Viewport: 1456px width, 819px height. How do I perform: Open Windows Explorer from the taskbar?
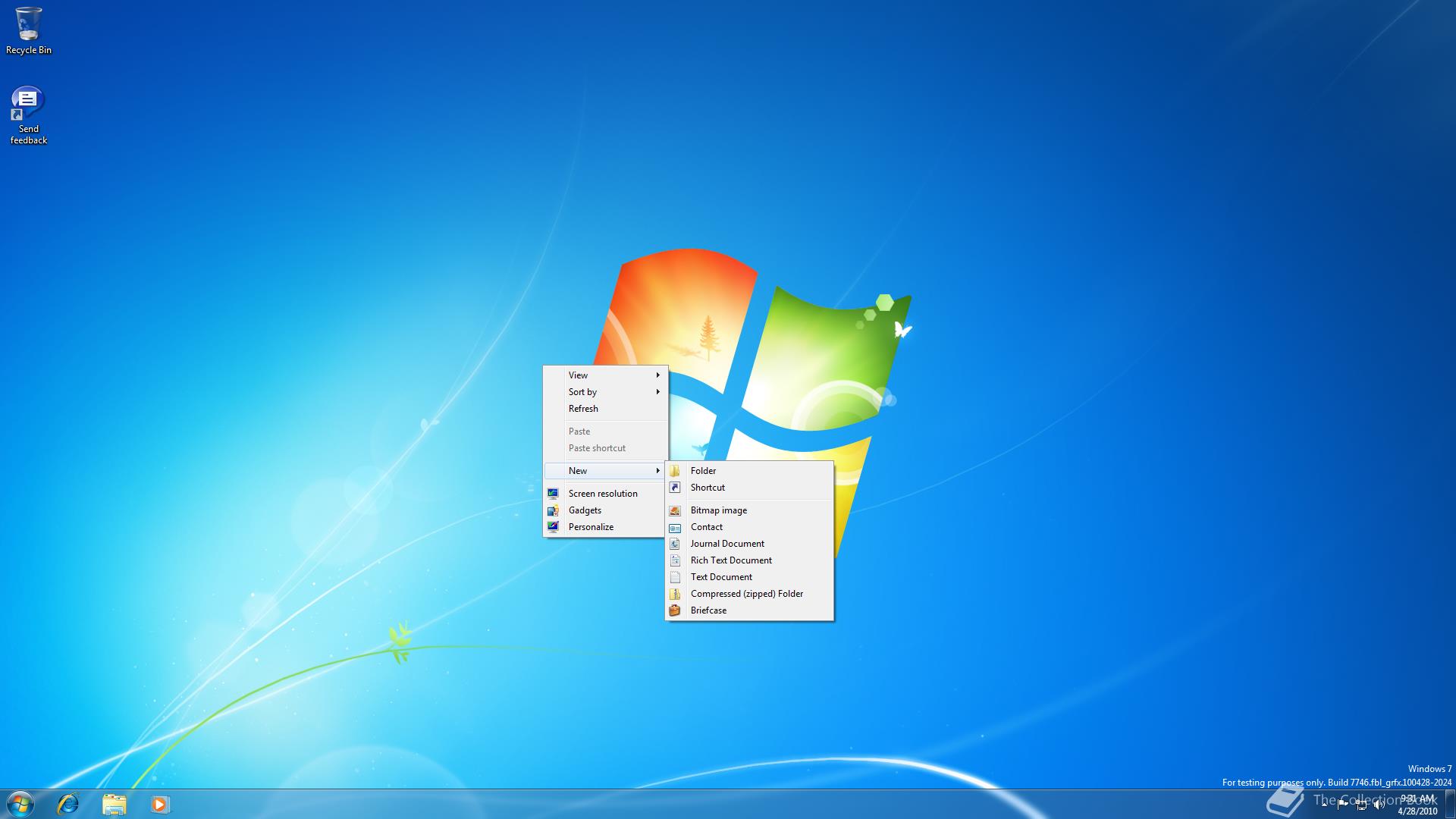(x=114, y=804)
